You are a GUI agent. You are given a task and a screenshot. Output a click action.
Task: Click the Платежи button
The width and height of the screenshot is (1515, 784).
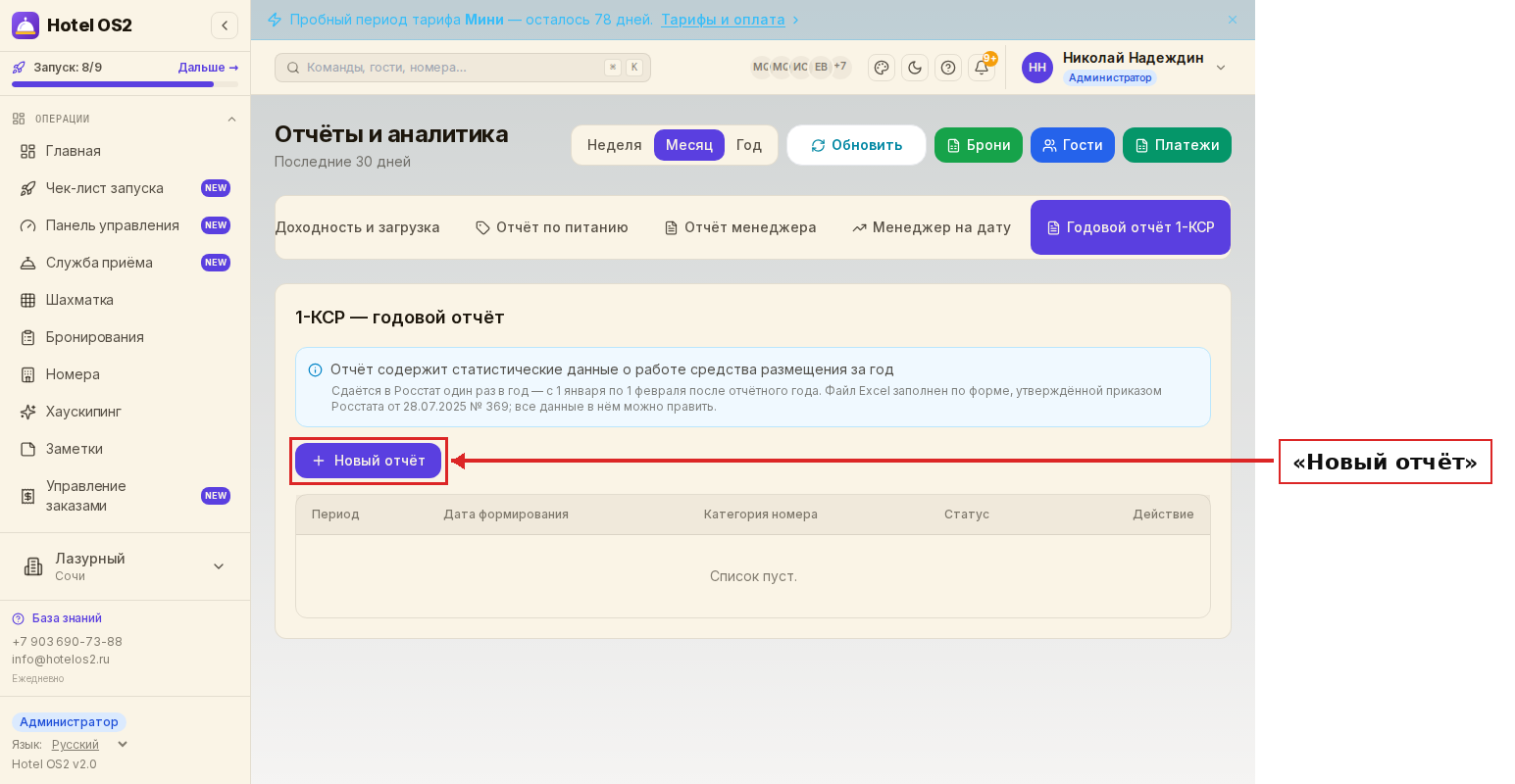coord(1177,145)
